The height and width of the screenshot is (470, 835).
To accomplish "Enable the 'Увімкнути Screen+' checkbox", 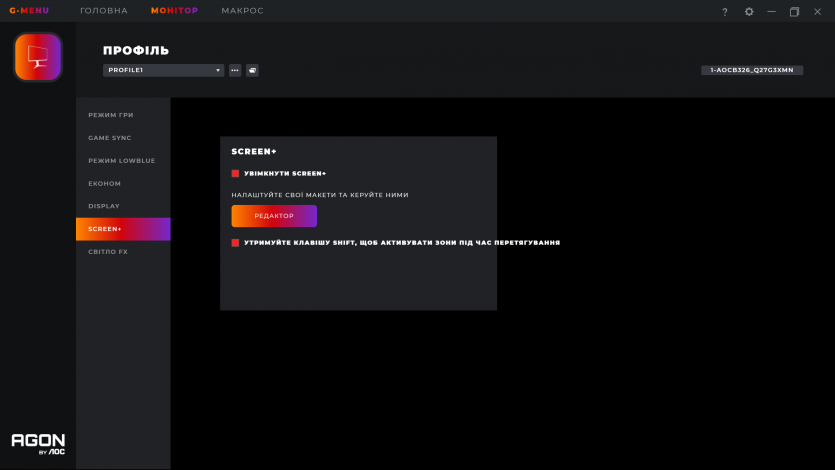I will (235, 173).
